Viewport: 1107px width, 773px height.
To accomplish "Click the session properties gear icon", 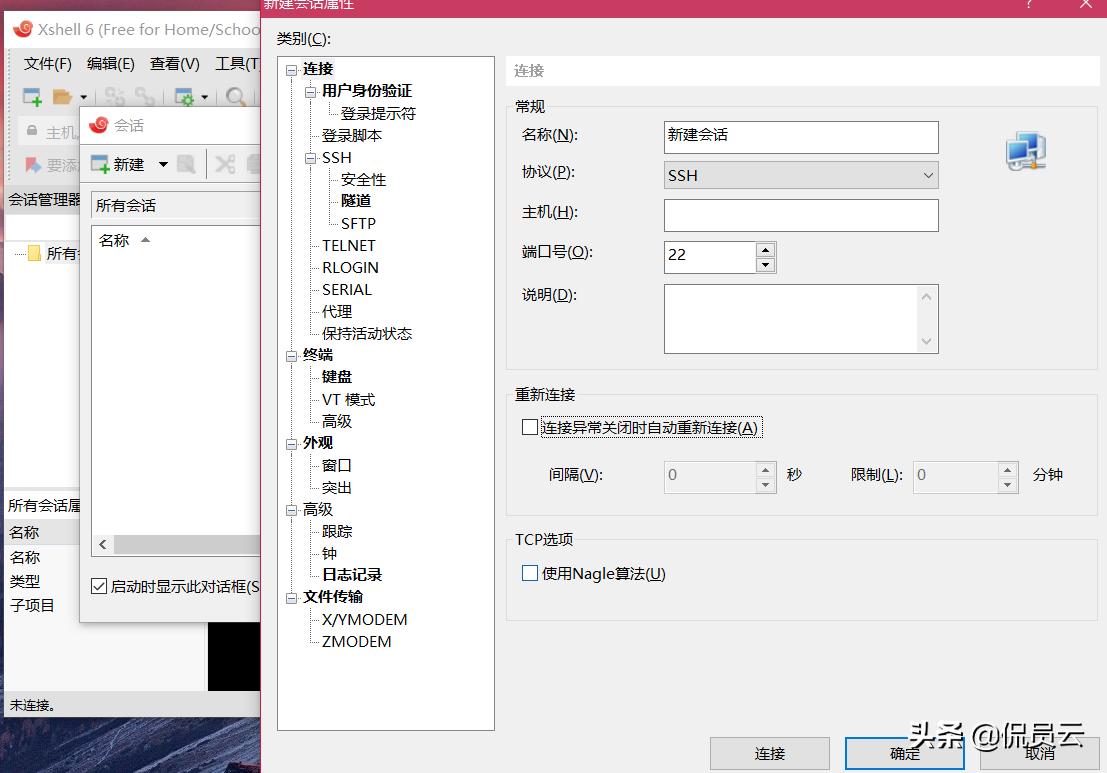I will pos(186,96).
